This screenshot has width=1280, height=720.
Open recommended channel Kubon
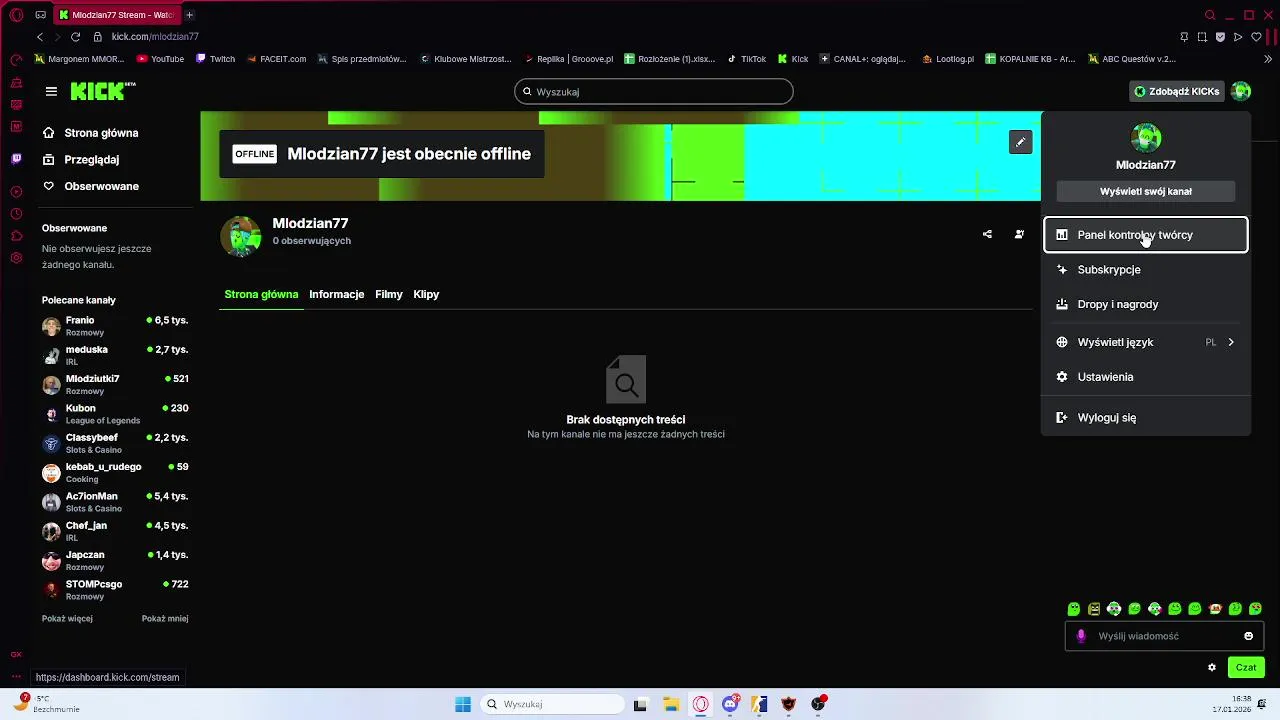coord(115,414)
